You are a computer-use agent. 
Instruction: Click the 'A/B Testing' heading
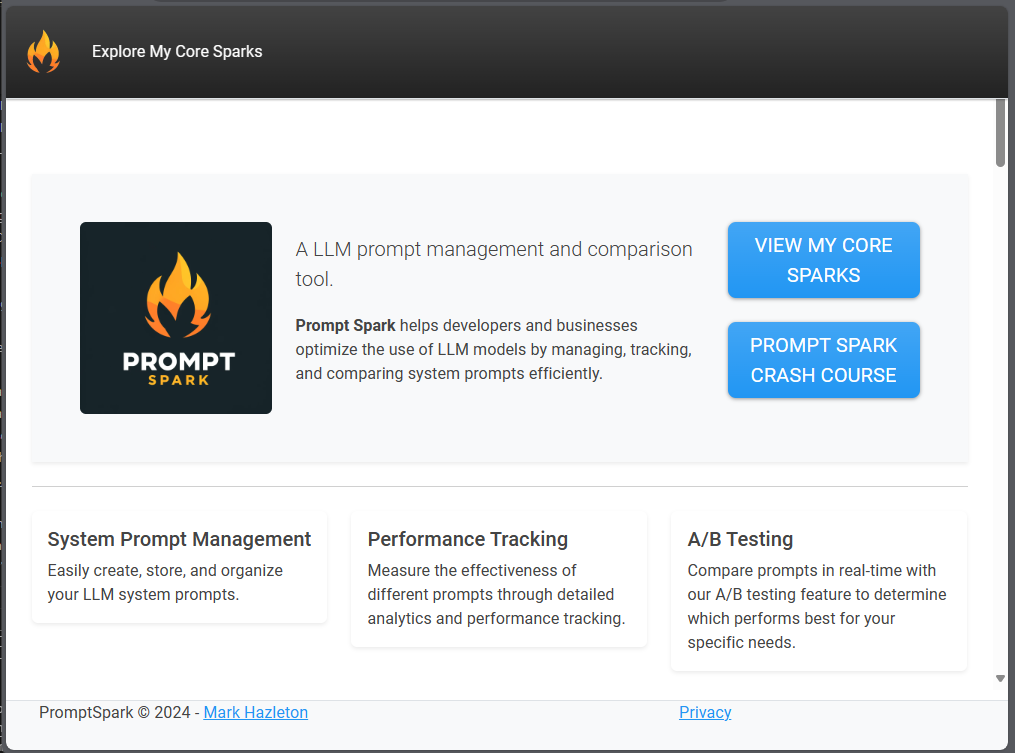740,539
